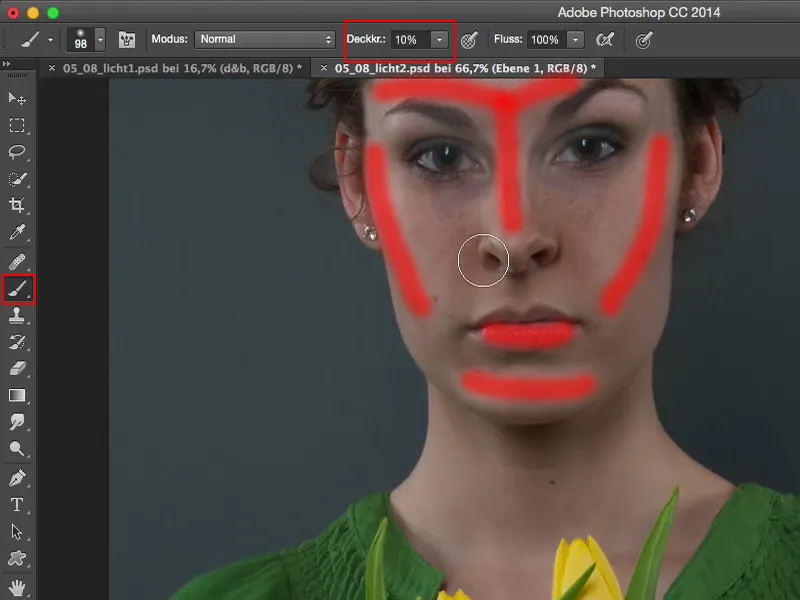Select the Dodge tool

coord(17,448)
